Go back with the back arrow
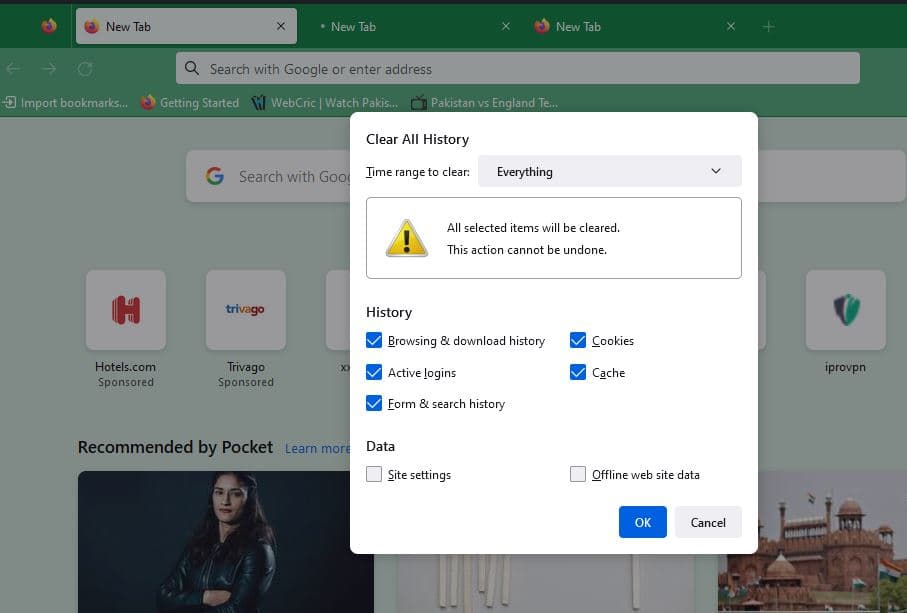907x613 pixels. [13, 69]
